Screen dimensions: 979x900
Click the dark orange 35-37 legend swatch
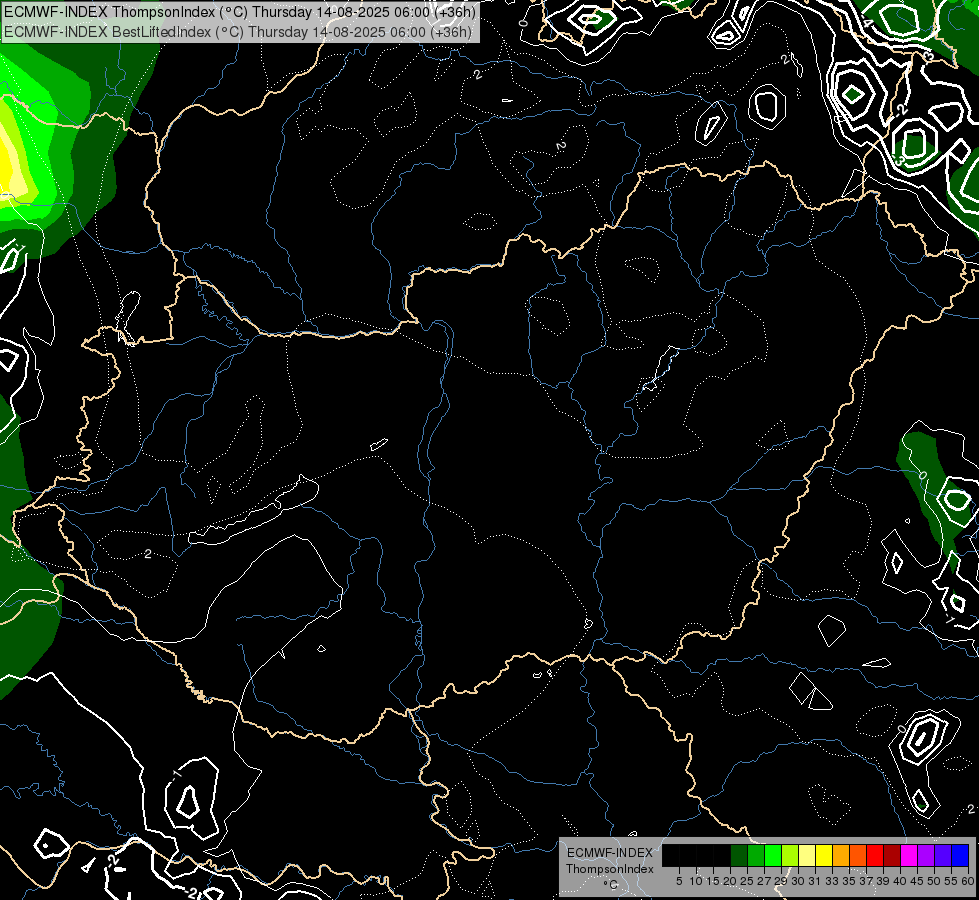point(858,855)
